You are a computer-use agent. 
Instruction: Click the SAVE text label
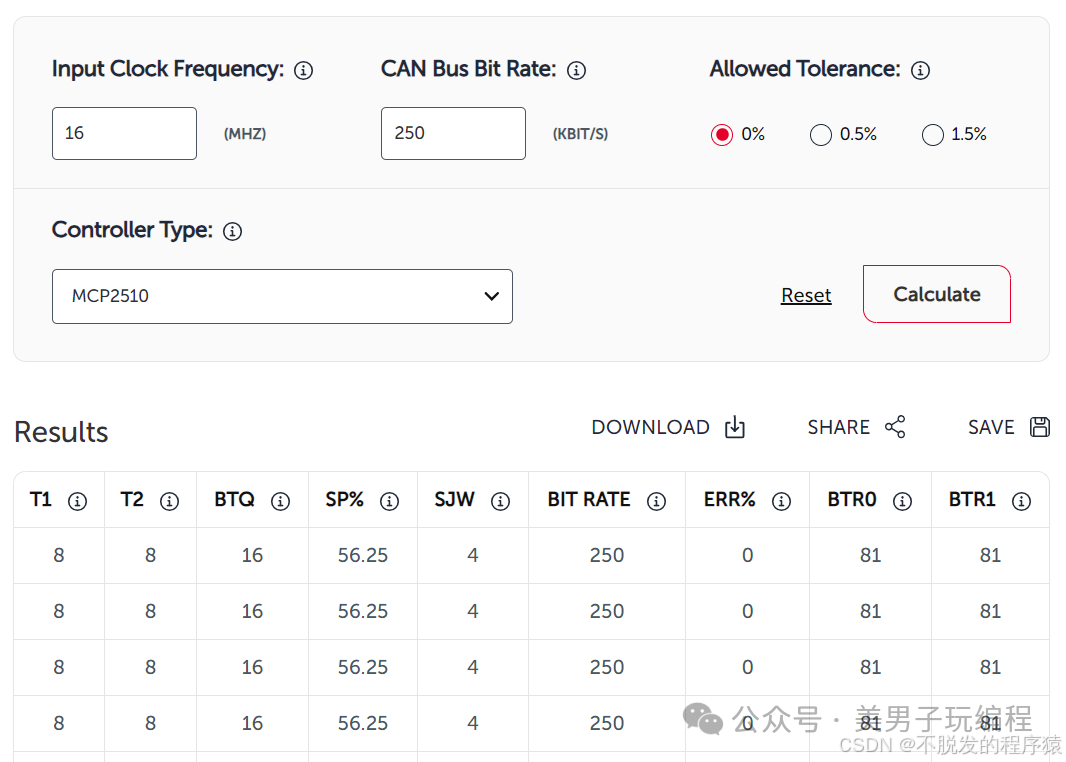click(991, 427)
